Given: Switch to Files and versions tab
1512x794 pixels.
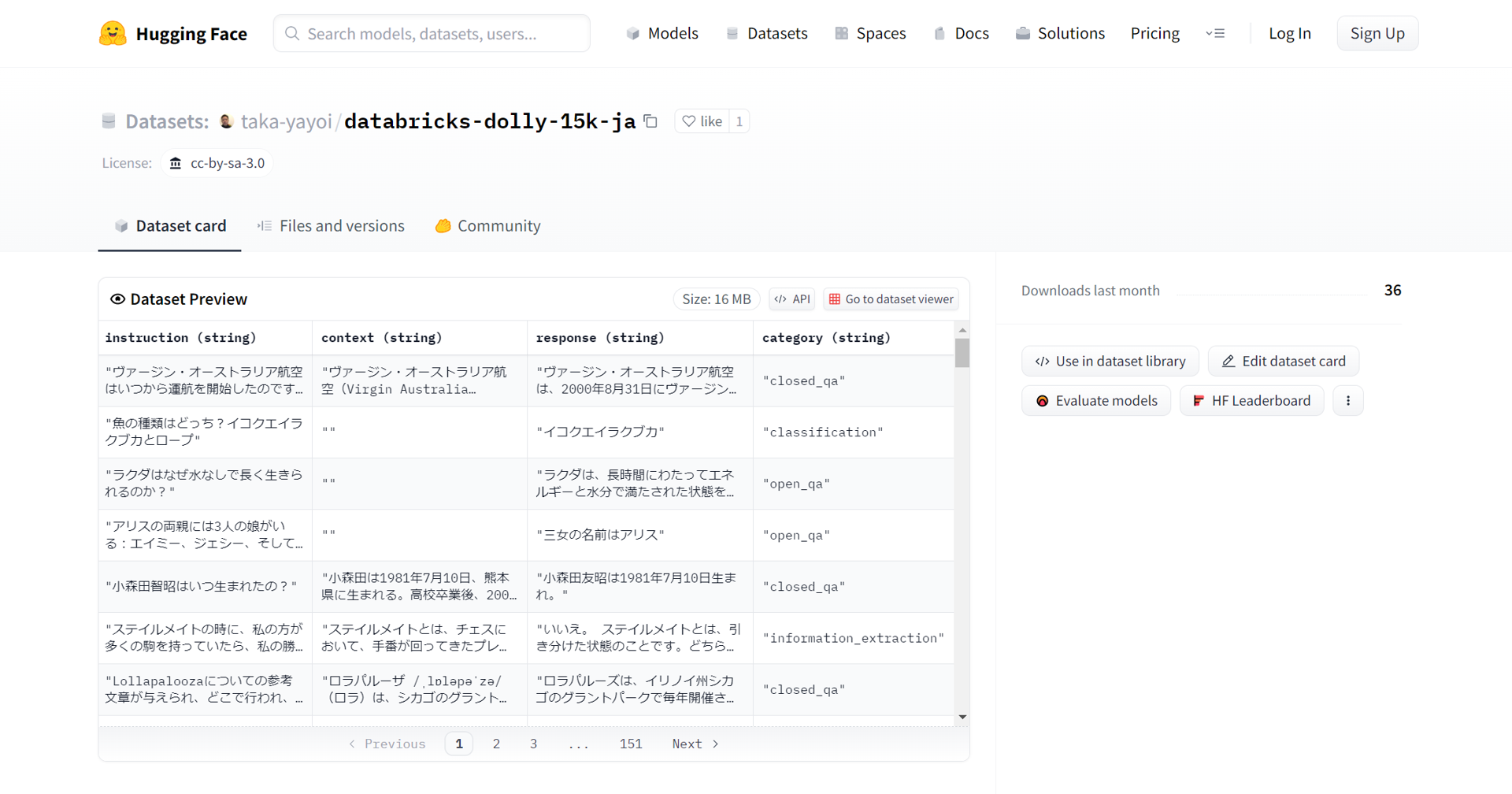Looking at the screenshot, I should pos(331,226).
